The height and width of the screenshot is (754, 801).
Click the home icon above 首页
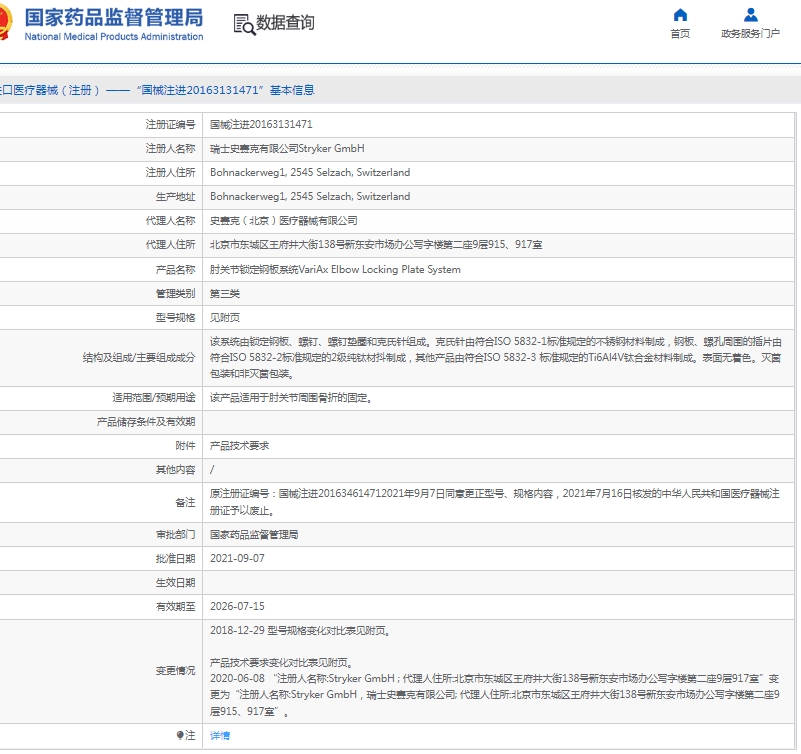680,14
